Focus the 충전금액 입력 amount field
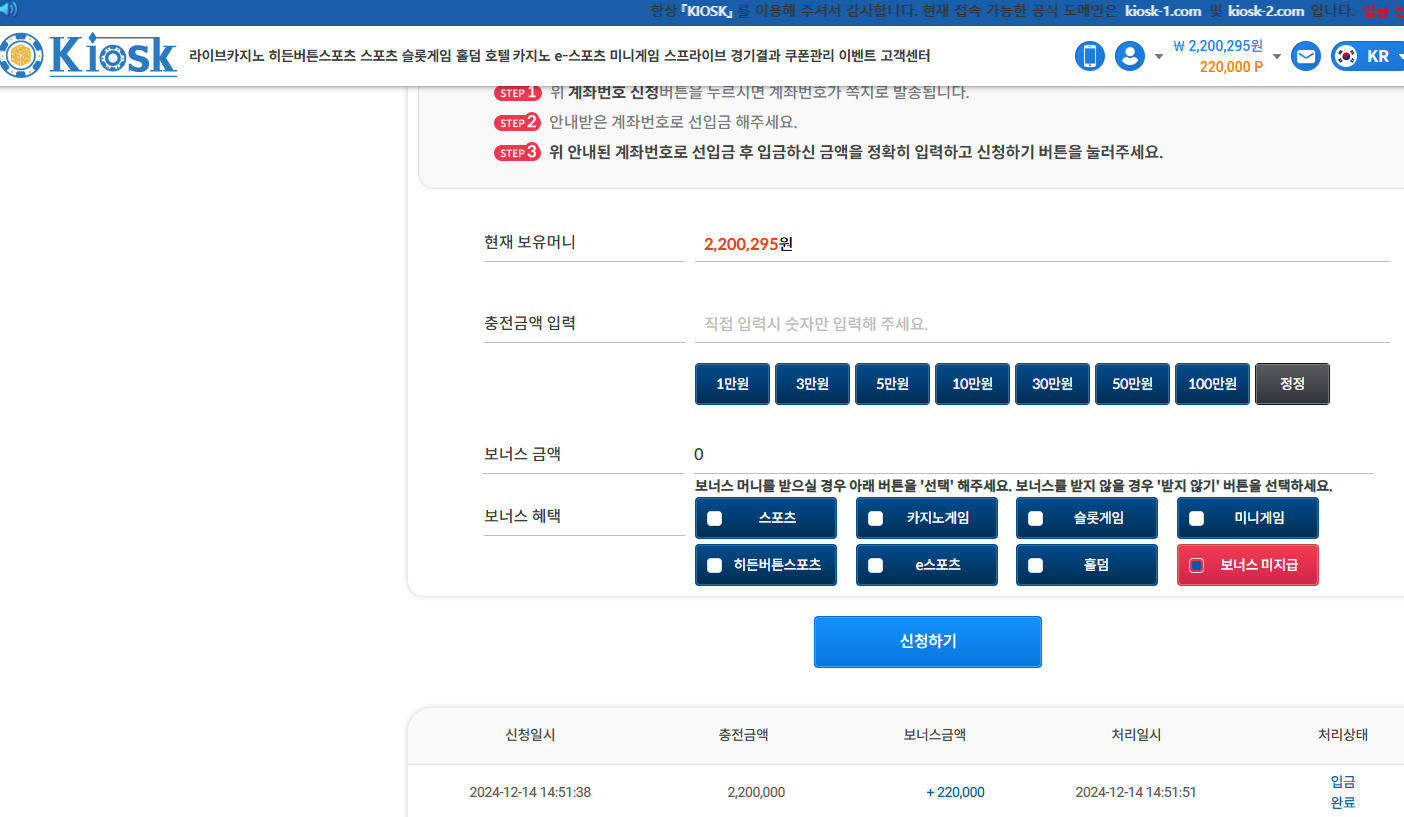Screen dimensions: 1404x817 pyautogui.click(x=1040, y=324)
